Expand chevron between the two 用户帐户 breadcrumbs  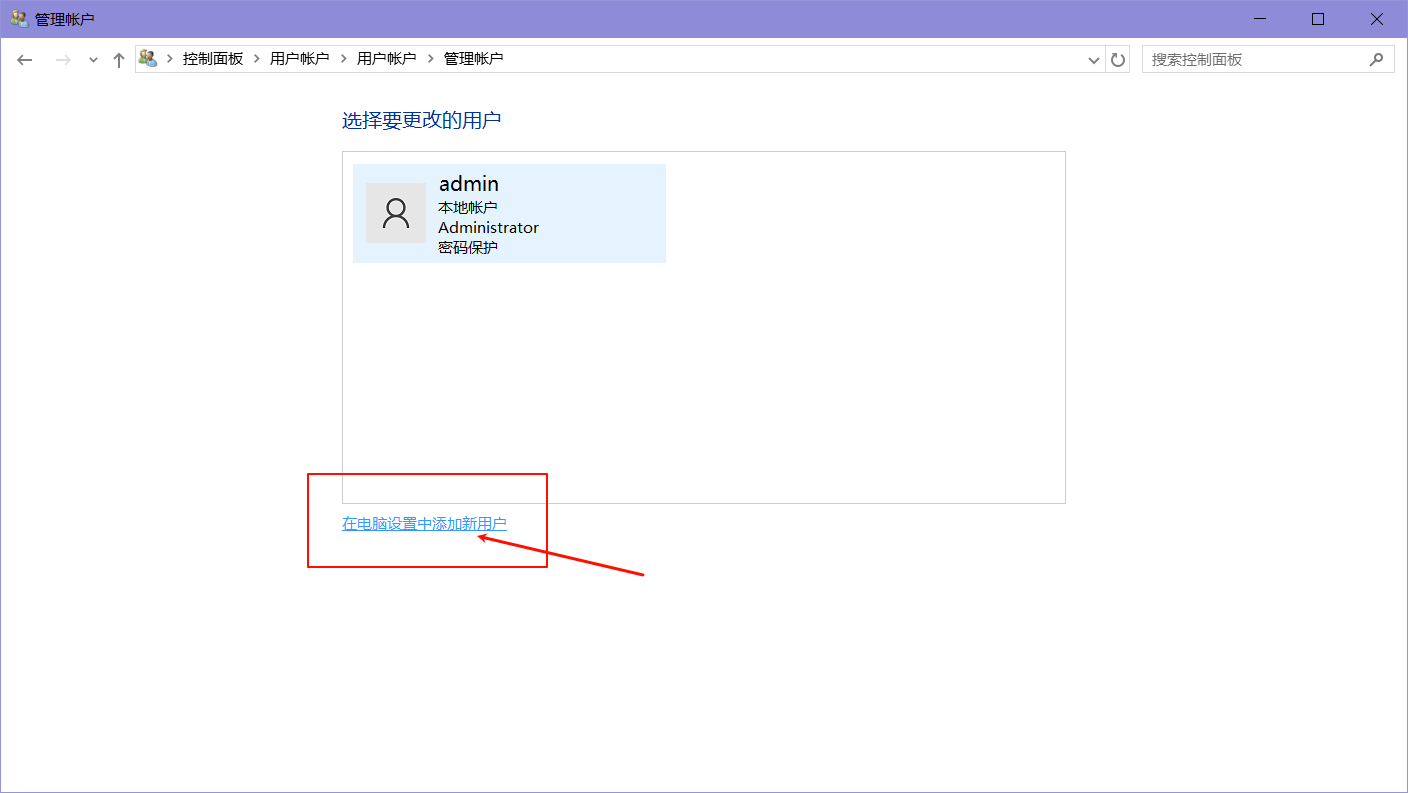(344, 59)
